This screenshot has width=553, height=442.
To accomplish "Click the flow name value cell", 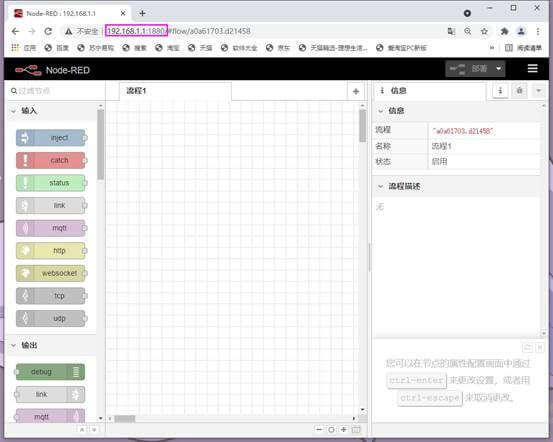I will (484, 146).
